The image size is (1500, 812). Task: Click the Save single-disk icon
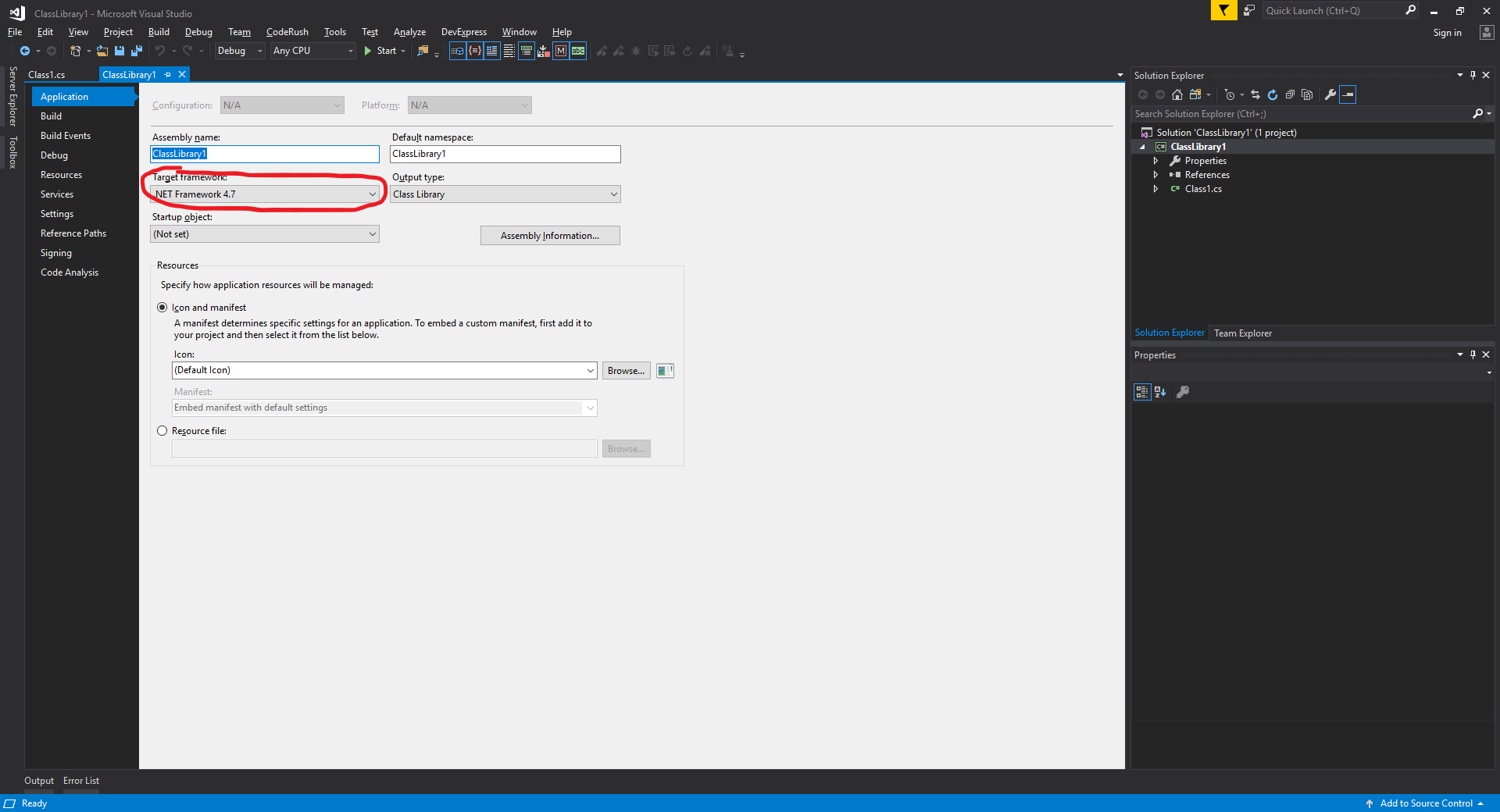(x=120, y=51)
